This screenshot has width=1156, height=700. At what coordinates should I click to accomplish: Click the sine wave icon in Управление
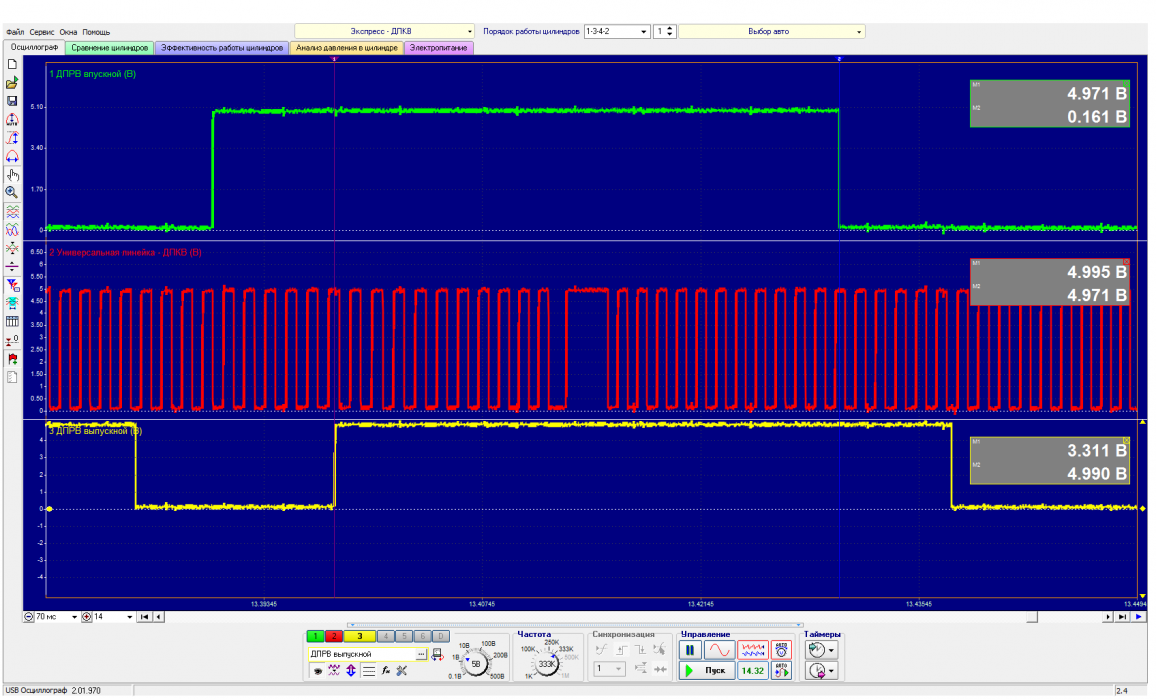pos(718,650)
